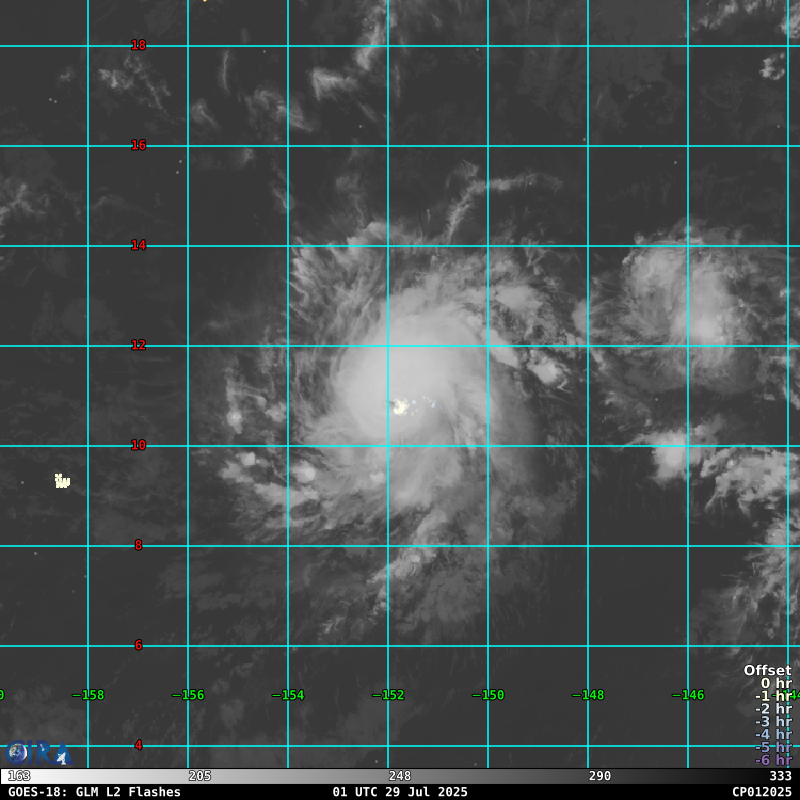Select the red latitude label 10
Image resolution: width=800 pixels, height=800 pixels.
coord(138,445)
